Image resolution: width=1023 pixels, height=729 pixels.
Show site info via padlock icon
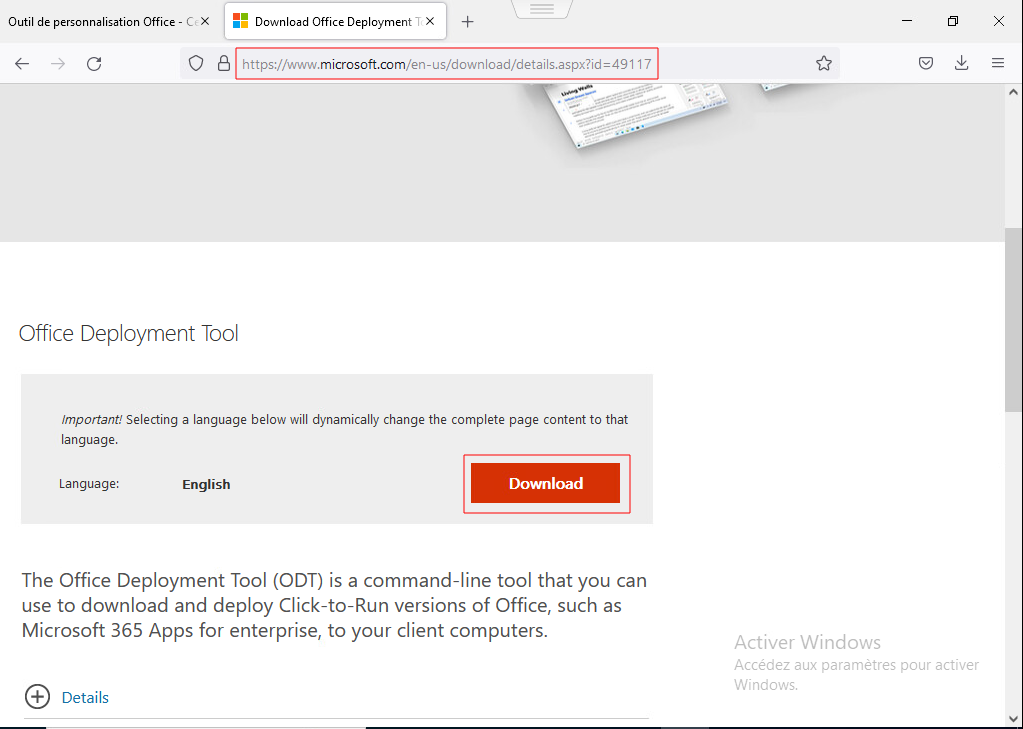[223, 63]
